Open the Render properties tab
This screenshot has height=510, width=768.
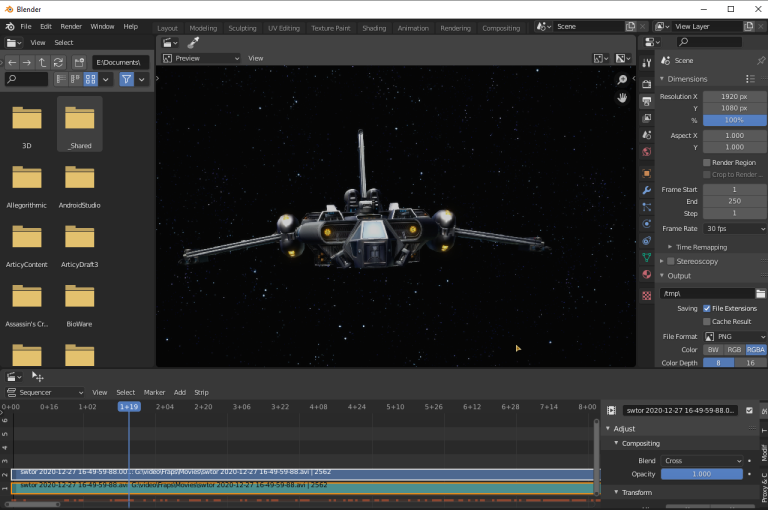click(647, 84)
